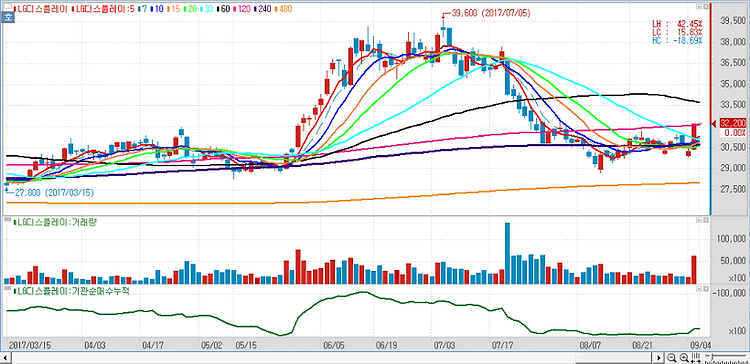The height and width of the screenshot is (364, 750).
Task: Maximize the 거래량 volume panel
Action: [706, 221]
